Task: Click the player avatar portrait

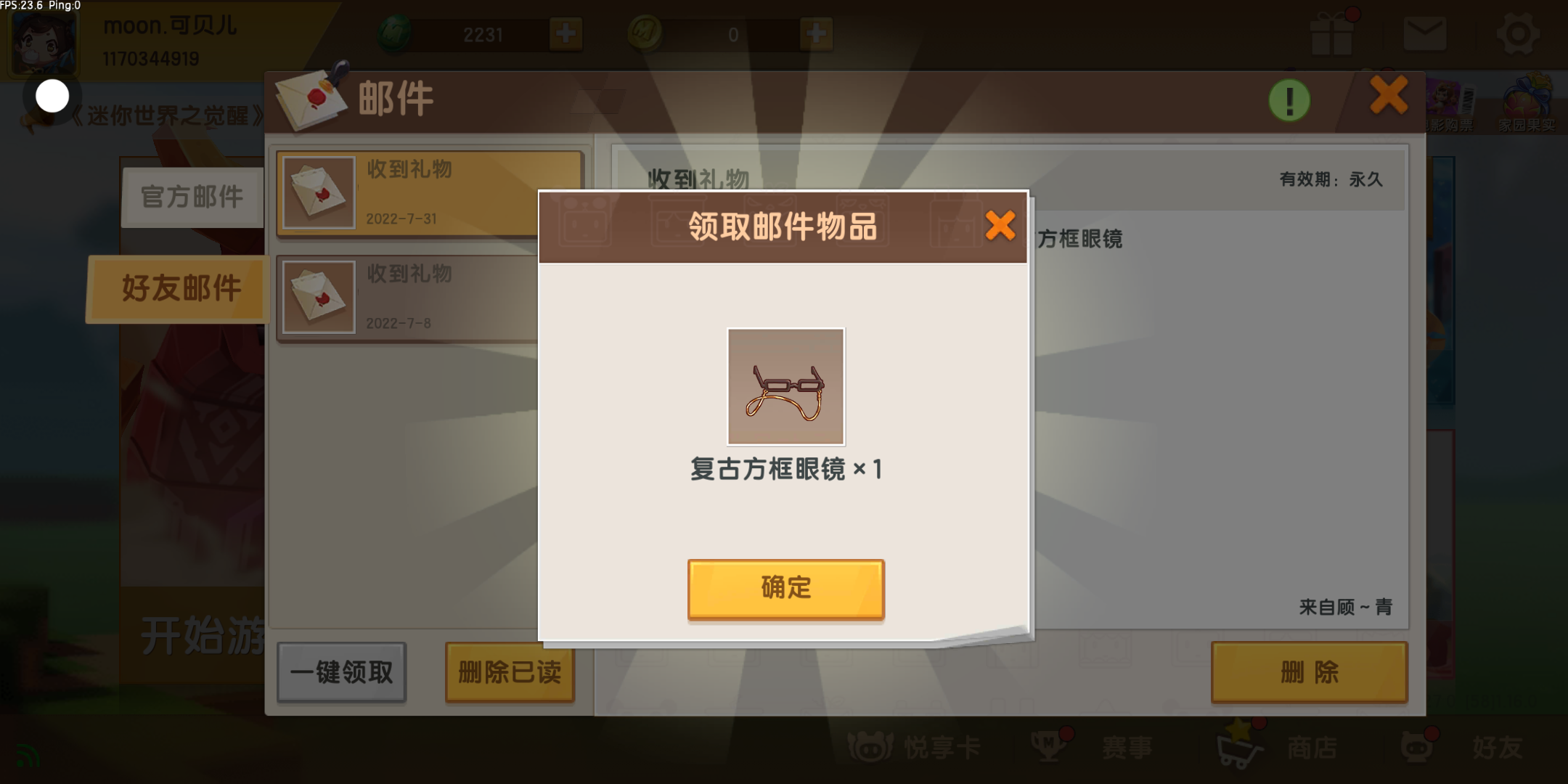Action: point(43,41)
